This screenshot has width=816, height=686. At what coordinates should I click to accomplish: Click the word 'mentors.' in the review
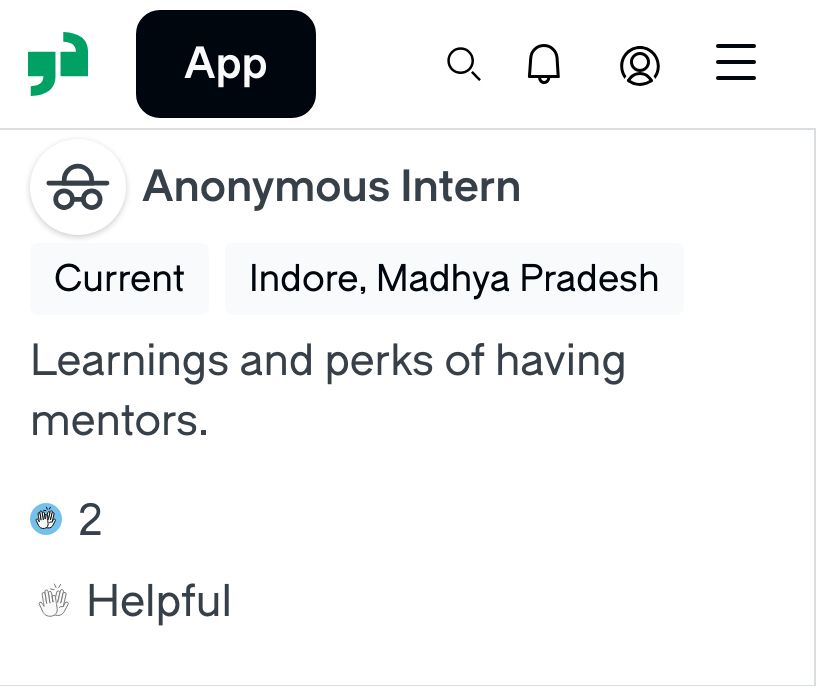(120, 421)
